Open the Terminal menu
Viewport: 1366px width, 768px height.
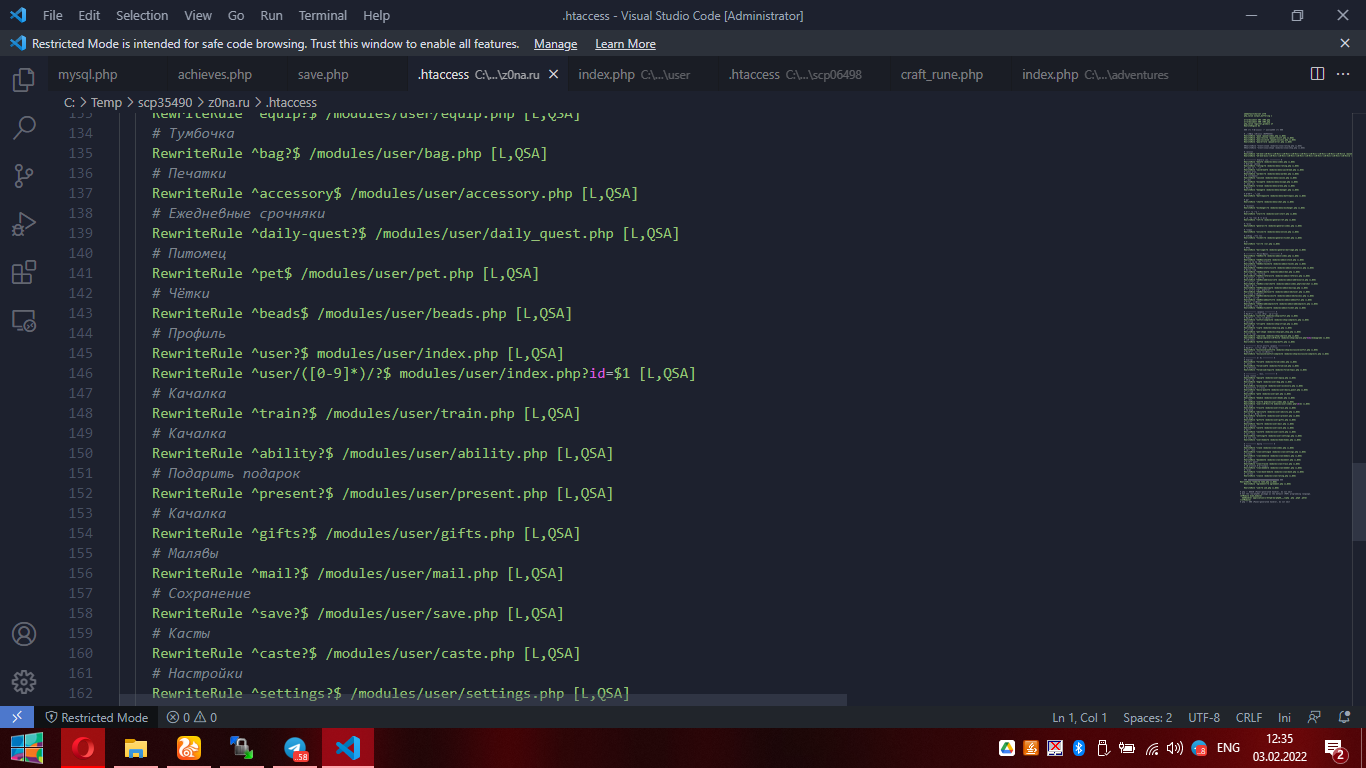coord(323,16)
